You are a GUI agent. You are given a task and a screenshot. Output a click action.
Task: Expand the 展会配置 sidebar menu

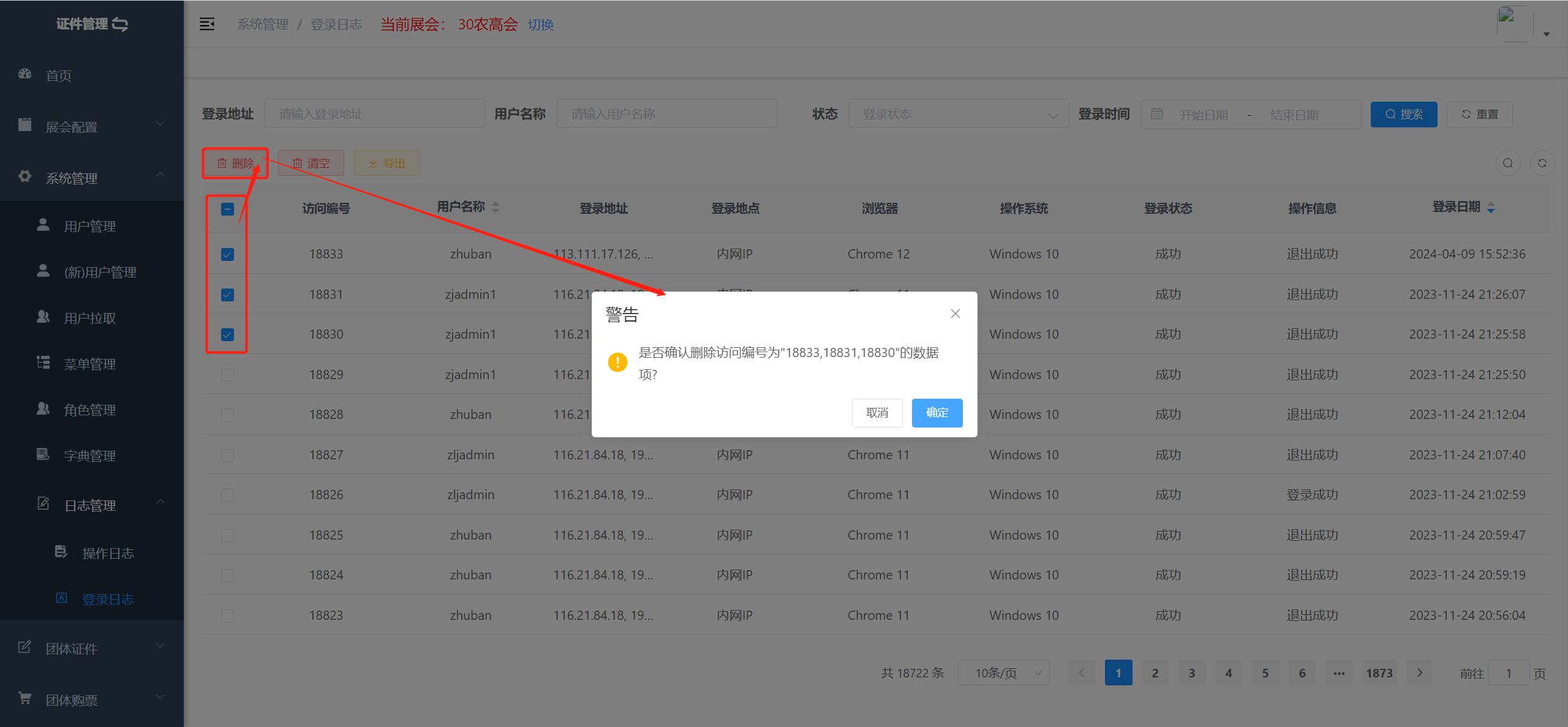pyautogui.click(x=92, y=127)
